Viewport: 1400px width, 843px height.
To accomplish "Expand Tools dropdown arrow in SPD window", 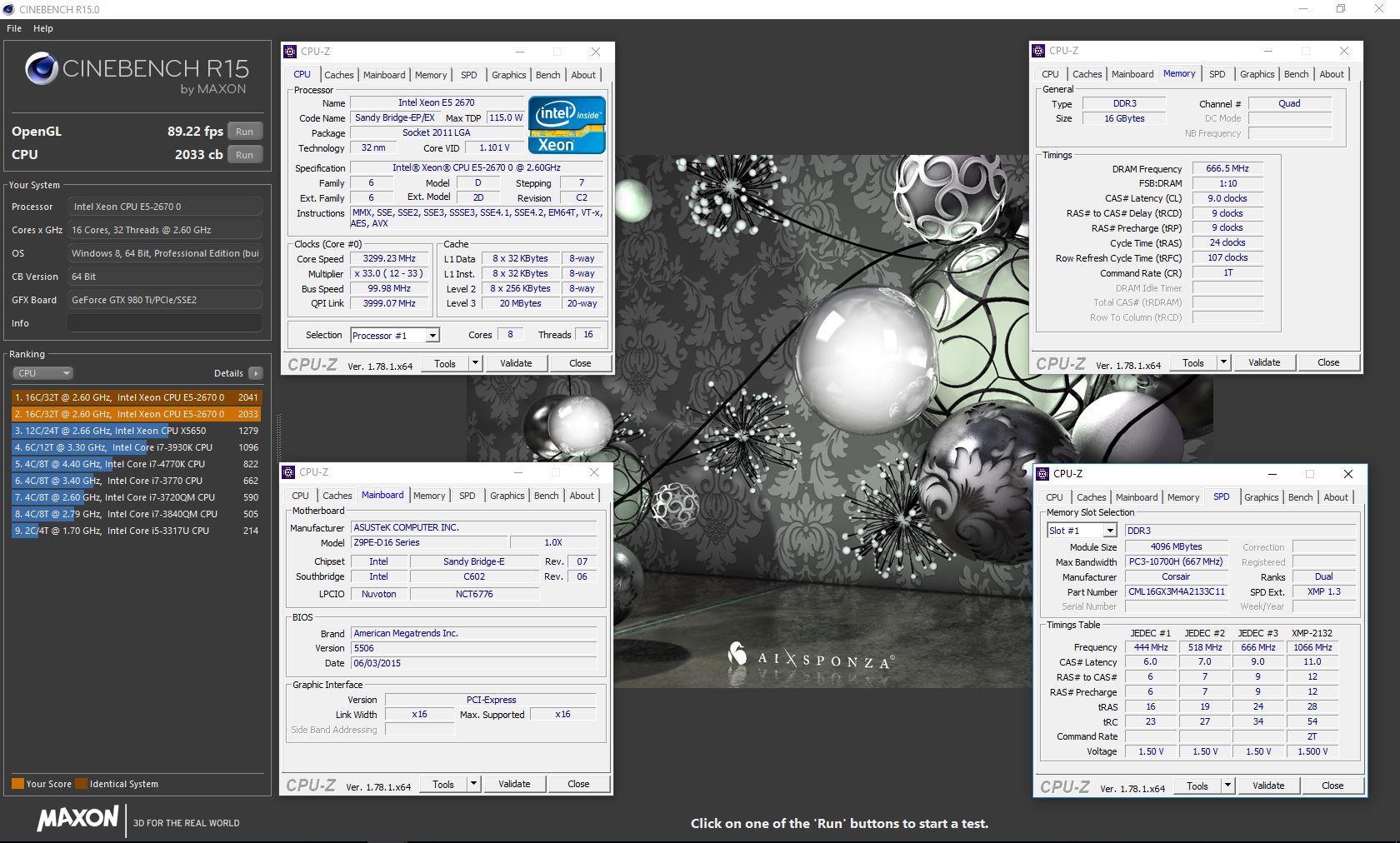I will tap(1227, 786).
